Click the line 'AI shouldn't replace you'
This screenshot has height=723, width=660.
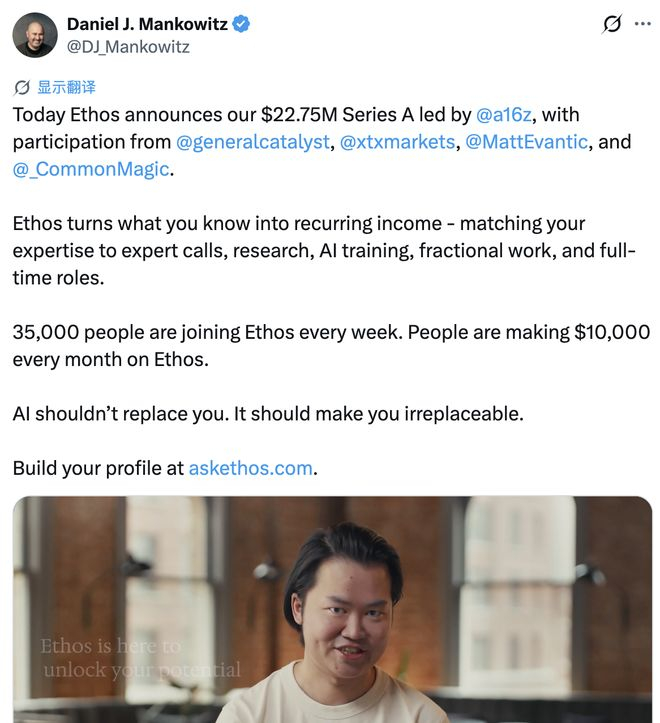268,414
